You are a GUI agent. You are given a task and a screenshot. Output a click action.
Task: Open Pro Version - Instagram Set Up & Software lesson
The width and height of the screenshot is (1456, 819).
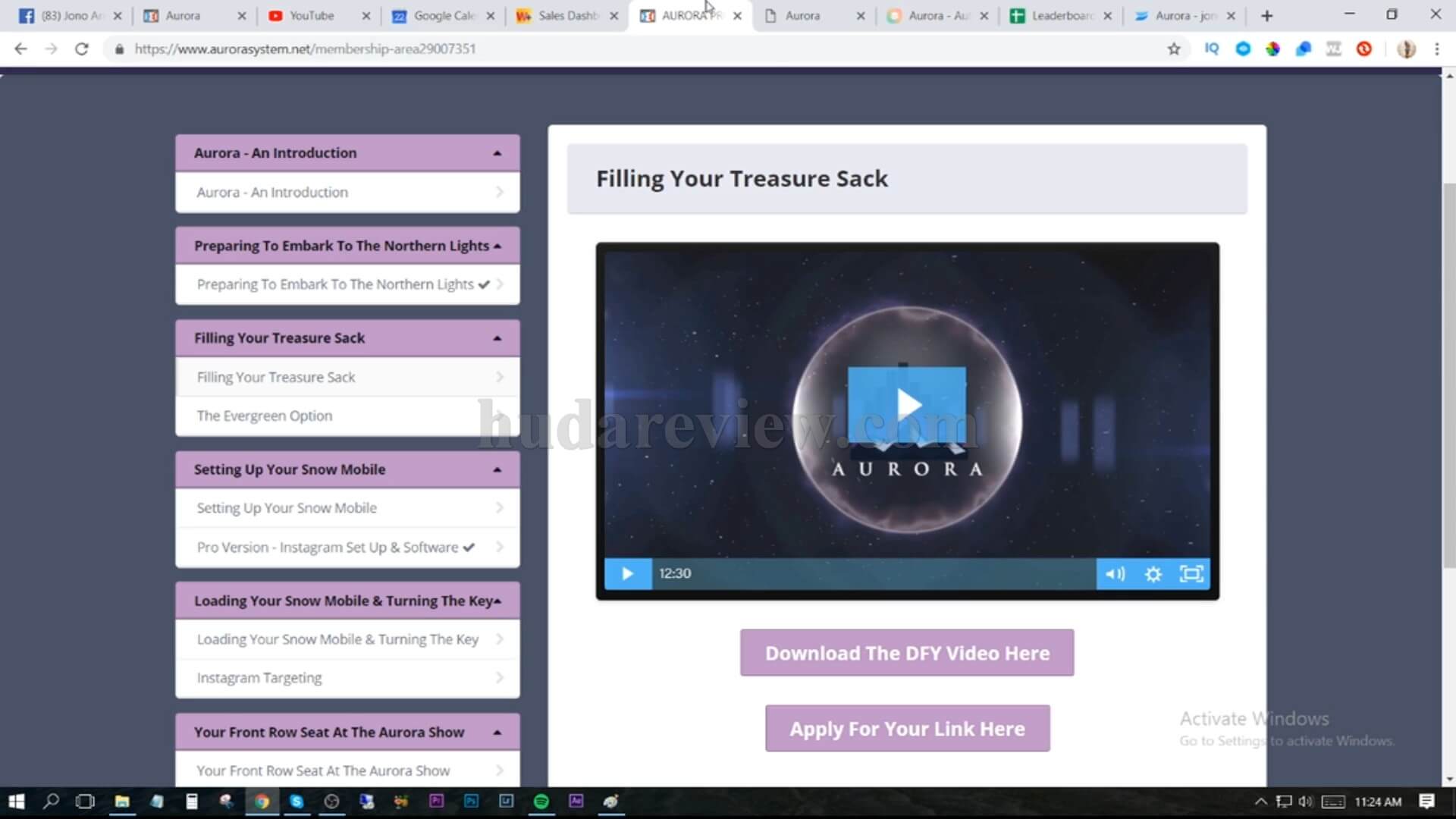[347, 547]
